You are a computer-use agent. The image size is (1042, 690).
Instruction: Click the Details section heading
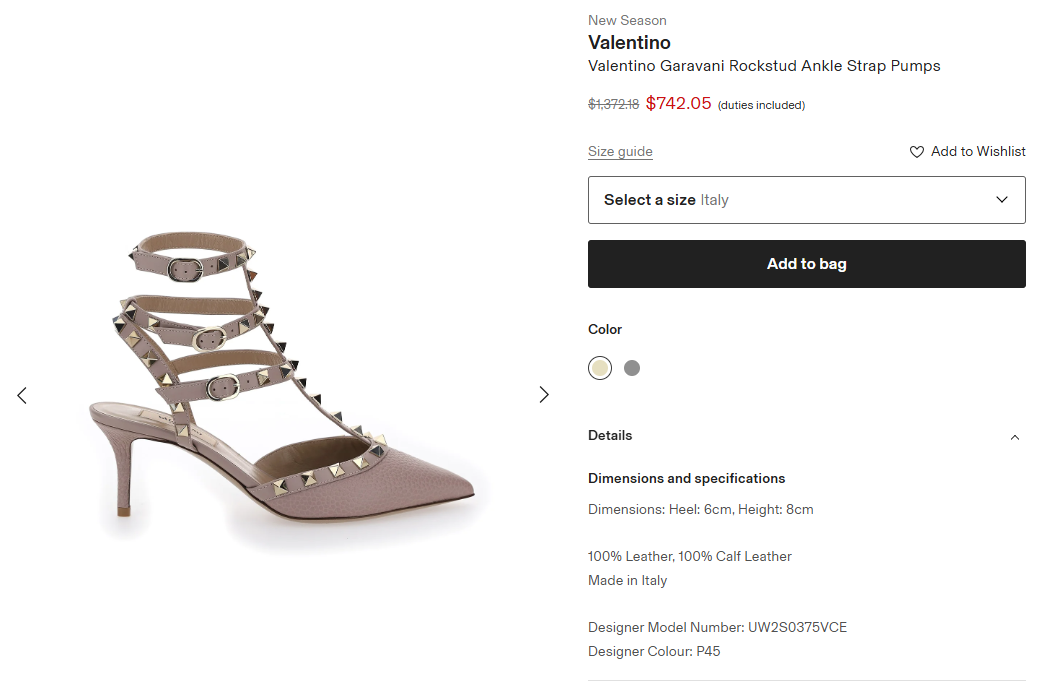(610, 436)
